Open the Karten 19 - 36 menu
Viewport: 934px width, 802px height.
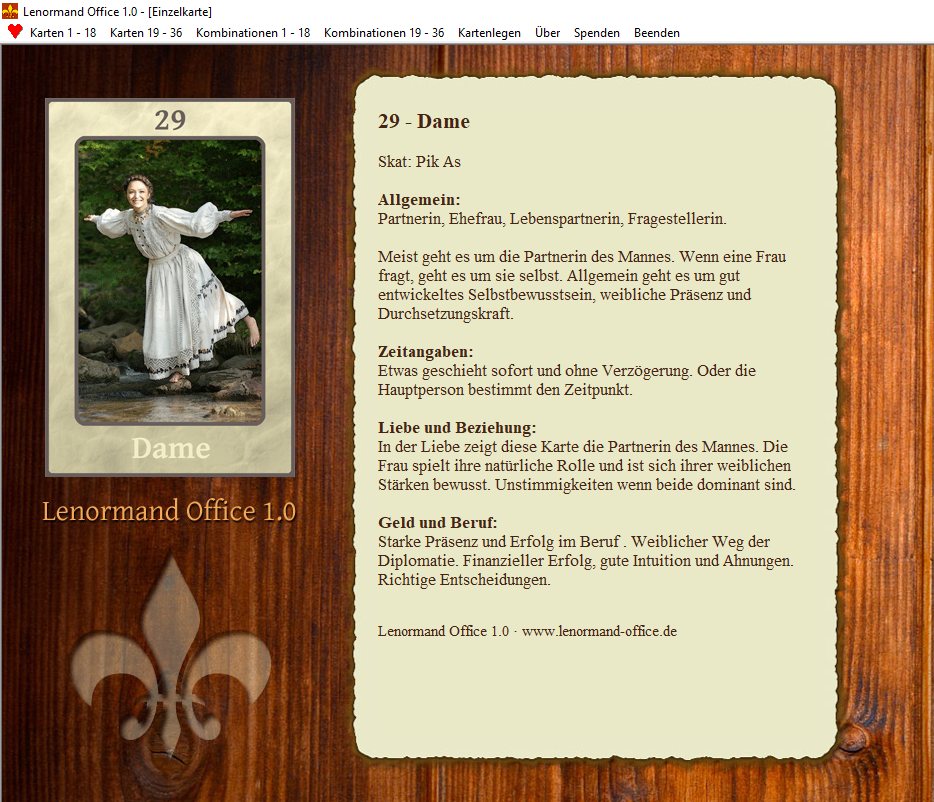pos(146,33)
